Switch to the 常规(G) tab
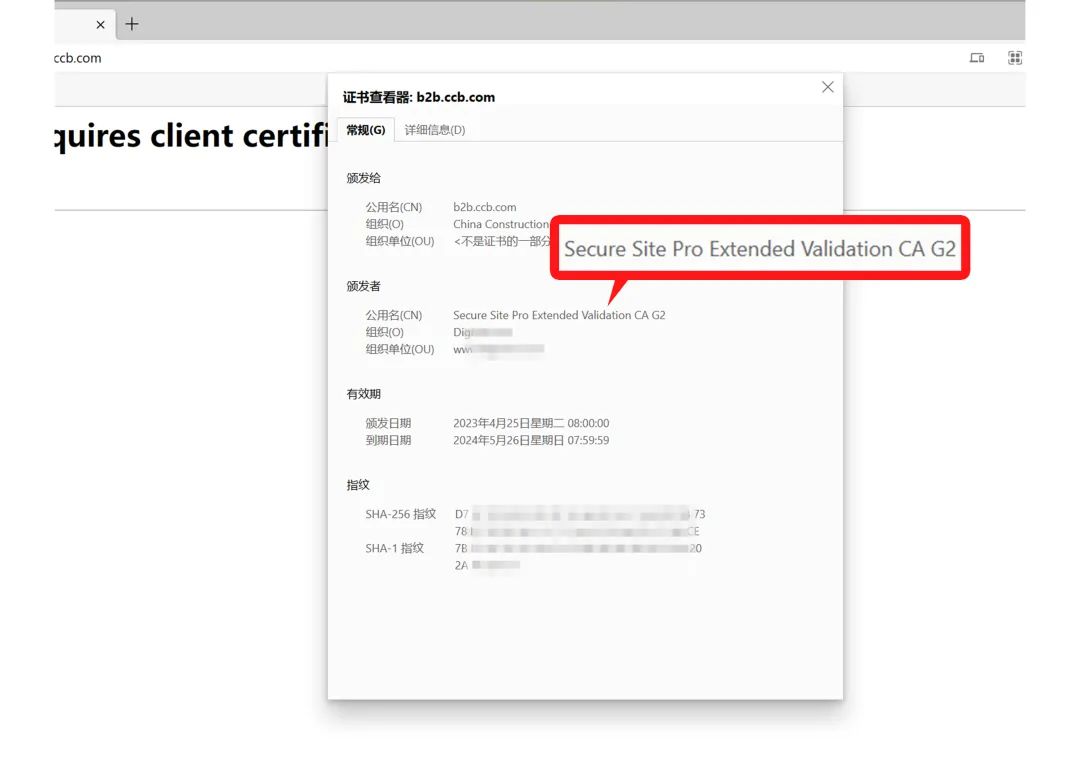 (x=366, y=130)
